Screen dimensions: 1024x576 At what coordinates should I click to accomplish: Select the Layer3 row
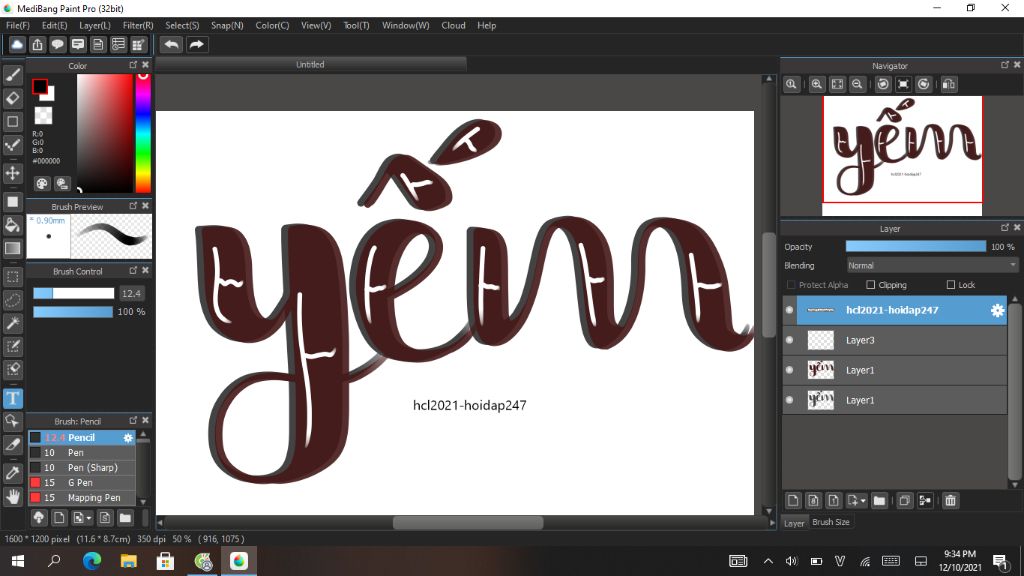click(x=895, y=340)
